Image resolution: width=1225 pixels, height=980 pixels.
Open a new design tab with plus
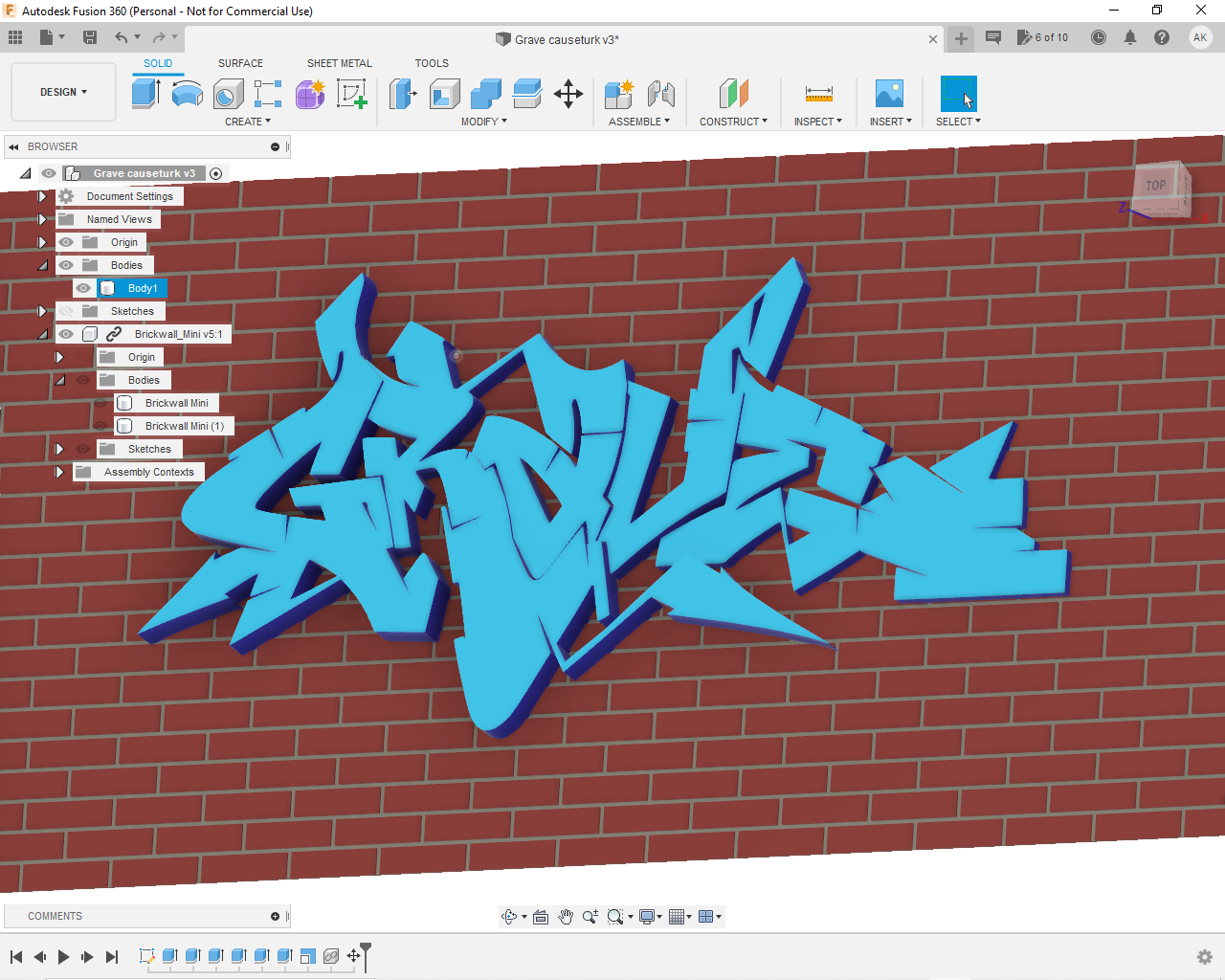[961, 38]
